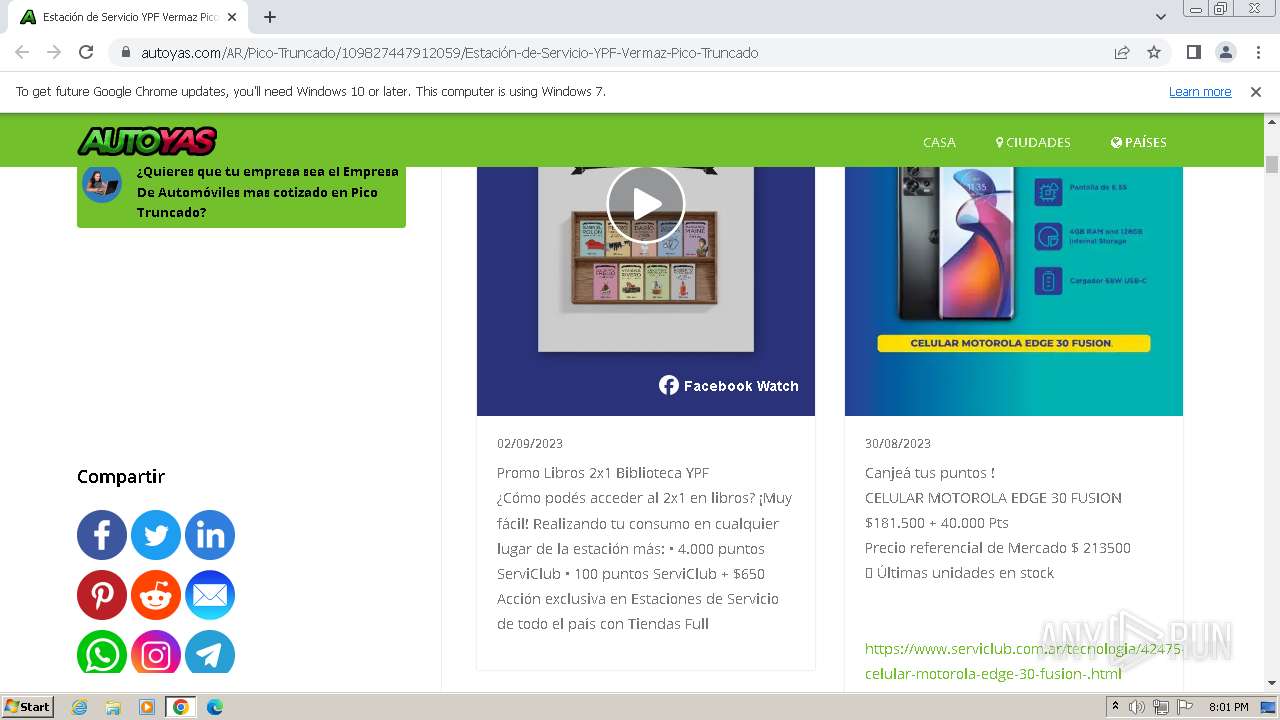Image resolution: width=1280 pixels, height=720 pixels.
Task: Reload the current page
Action: coord(86,52)
